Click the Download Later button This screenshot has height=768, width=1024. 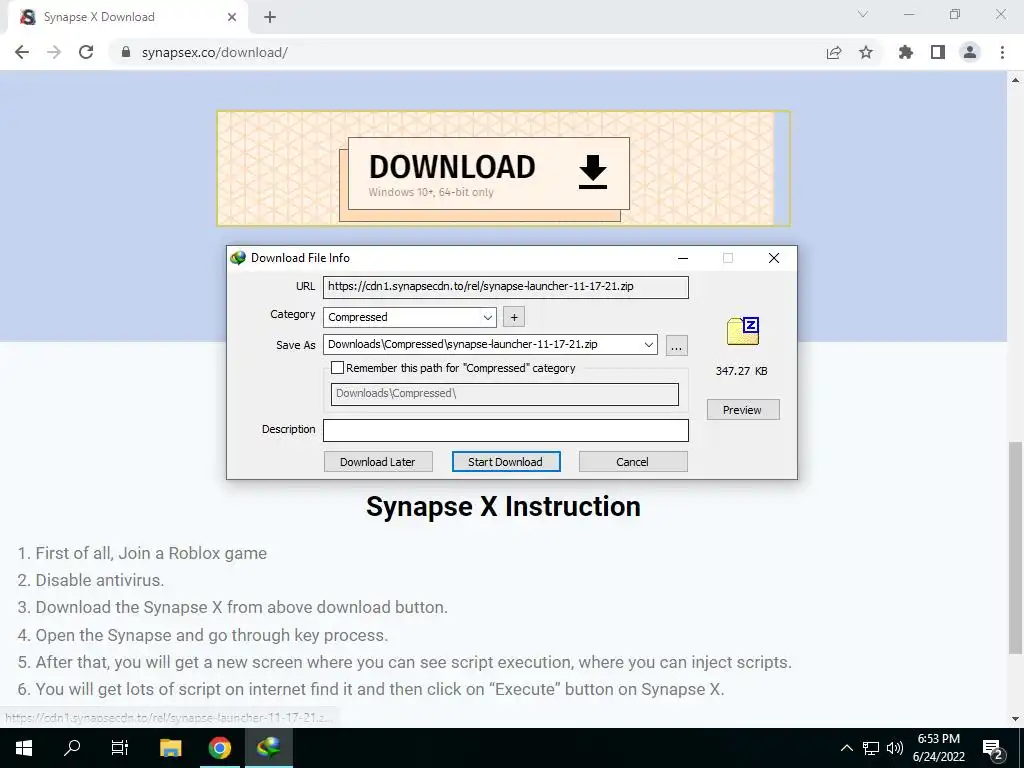(x=378, y=462)
